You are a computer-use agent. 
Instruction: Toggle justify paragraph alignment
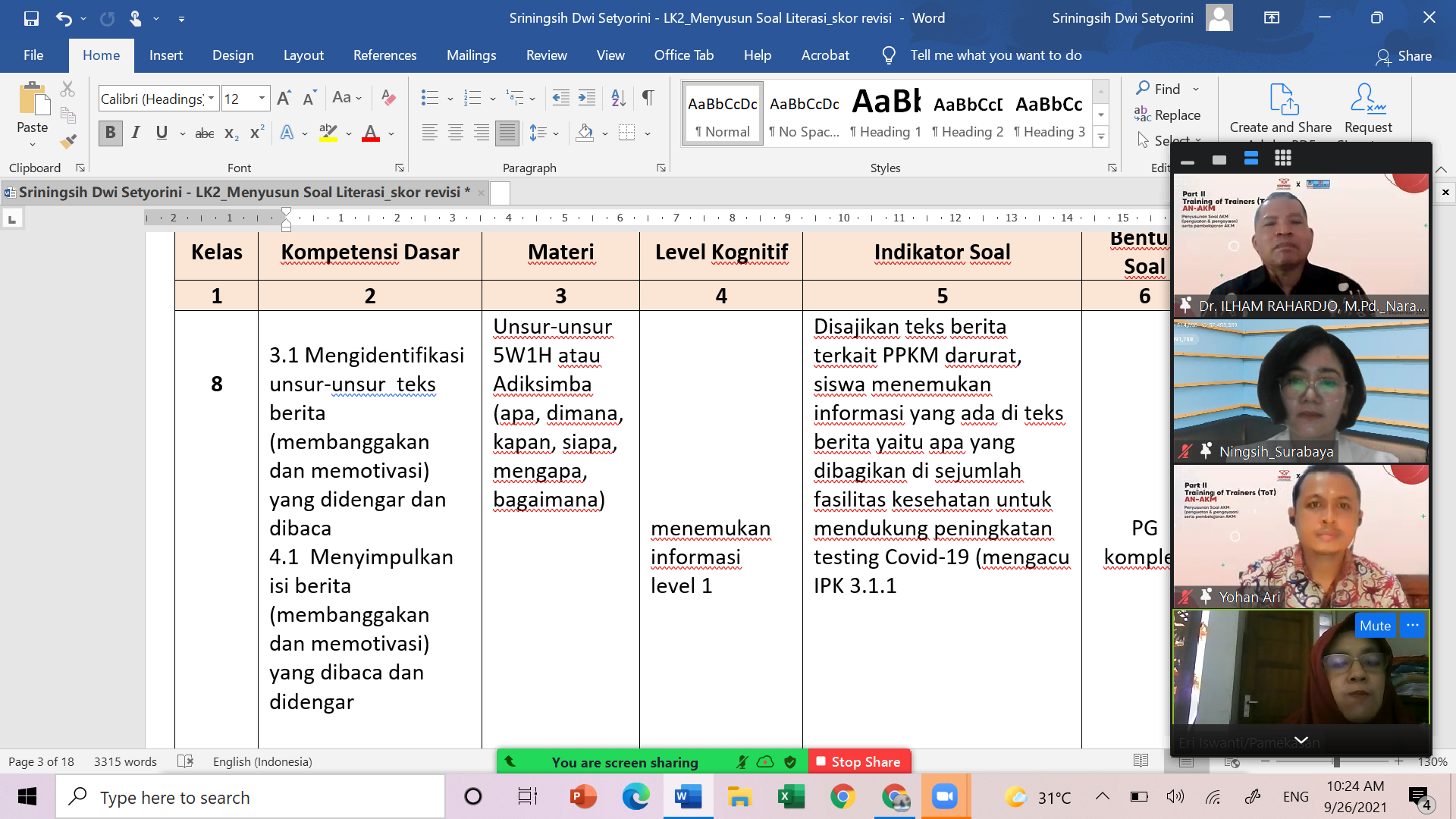[x=507, y=133]
